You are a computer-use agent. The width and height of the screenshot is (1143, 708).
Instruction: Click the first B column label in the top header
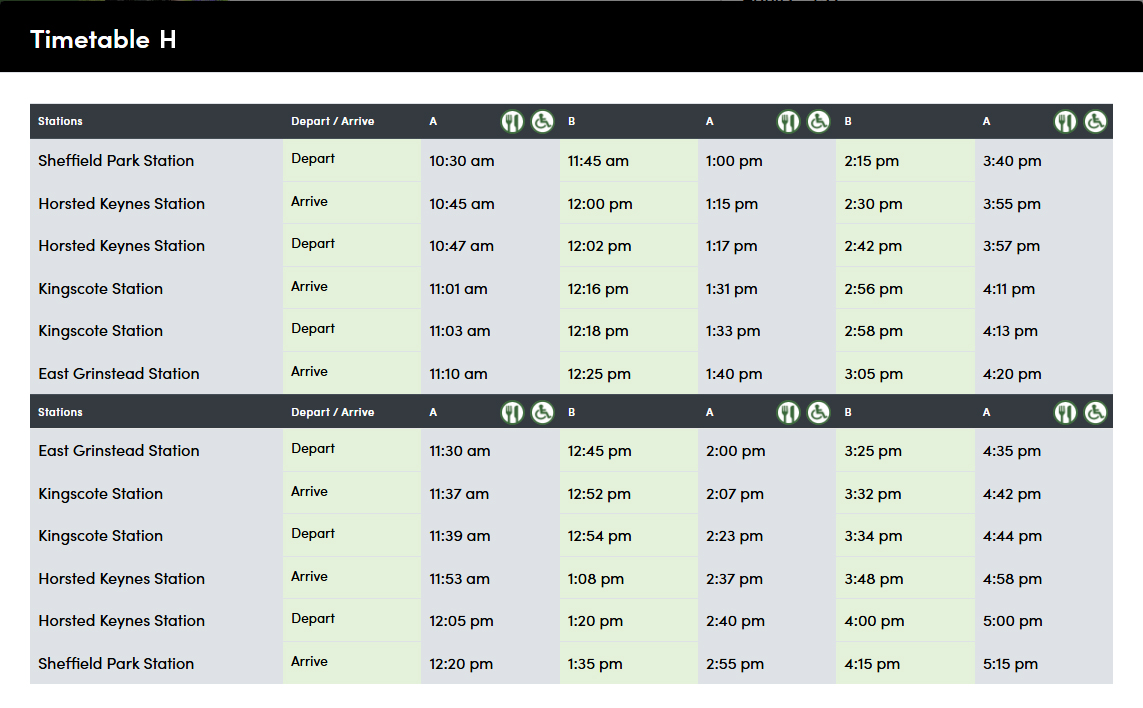click(572, 122)
